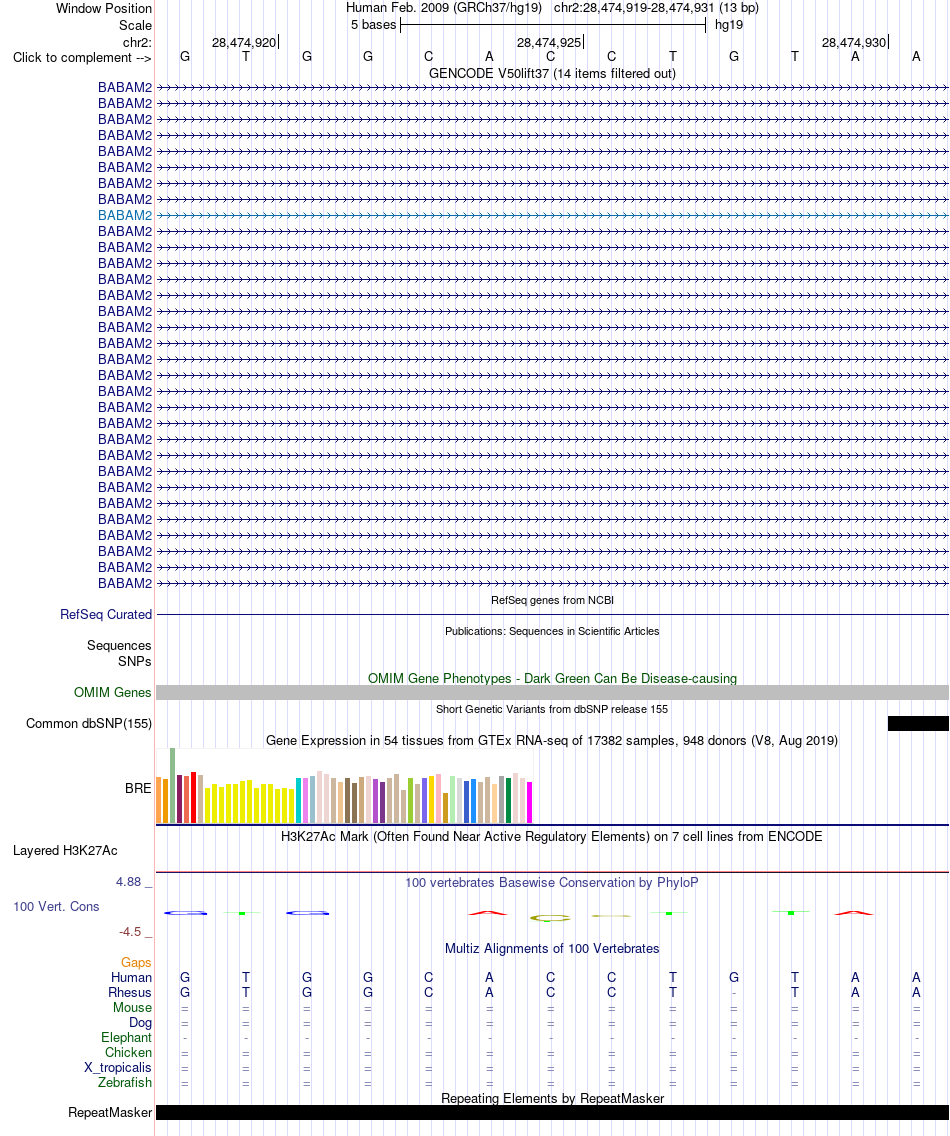
Task: Select the Scale label
Action: (136, 25)
